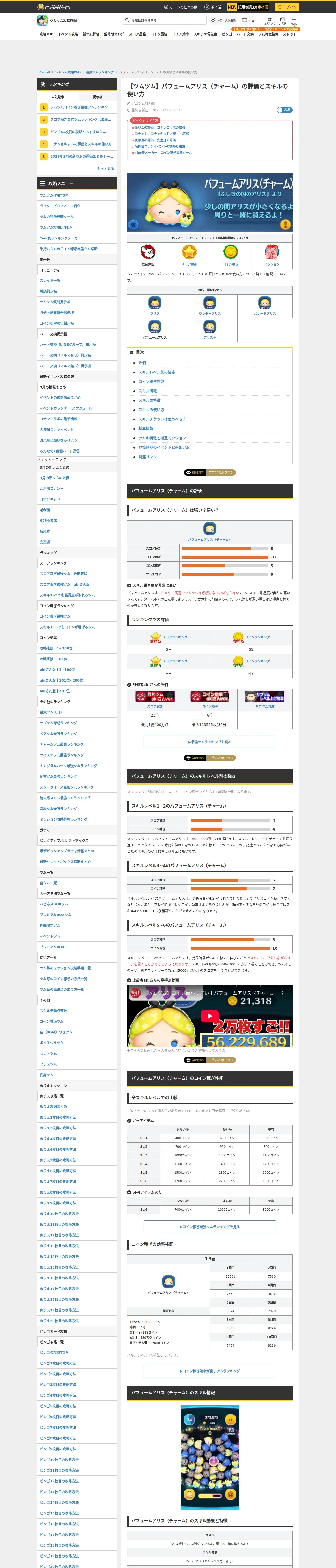
Task: Click the お気に入り star icon in the header
Action: tap(269, 20)
